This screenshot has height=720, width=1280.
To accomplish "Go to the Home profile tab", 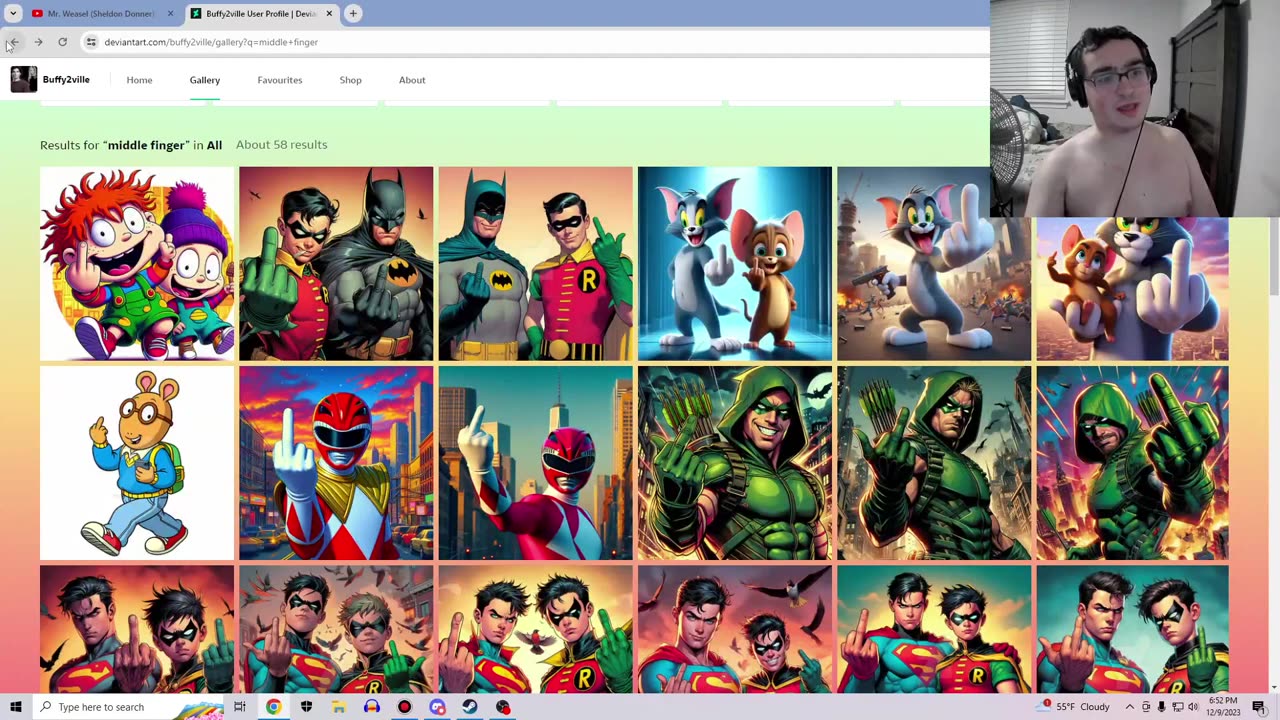I will 139,80.
